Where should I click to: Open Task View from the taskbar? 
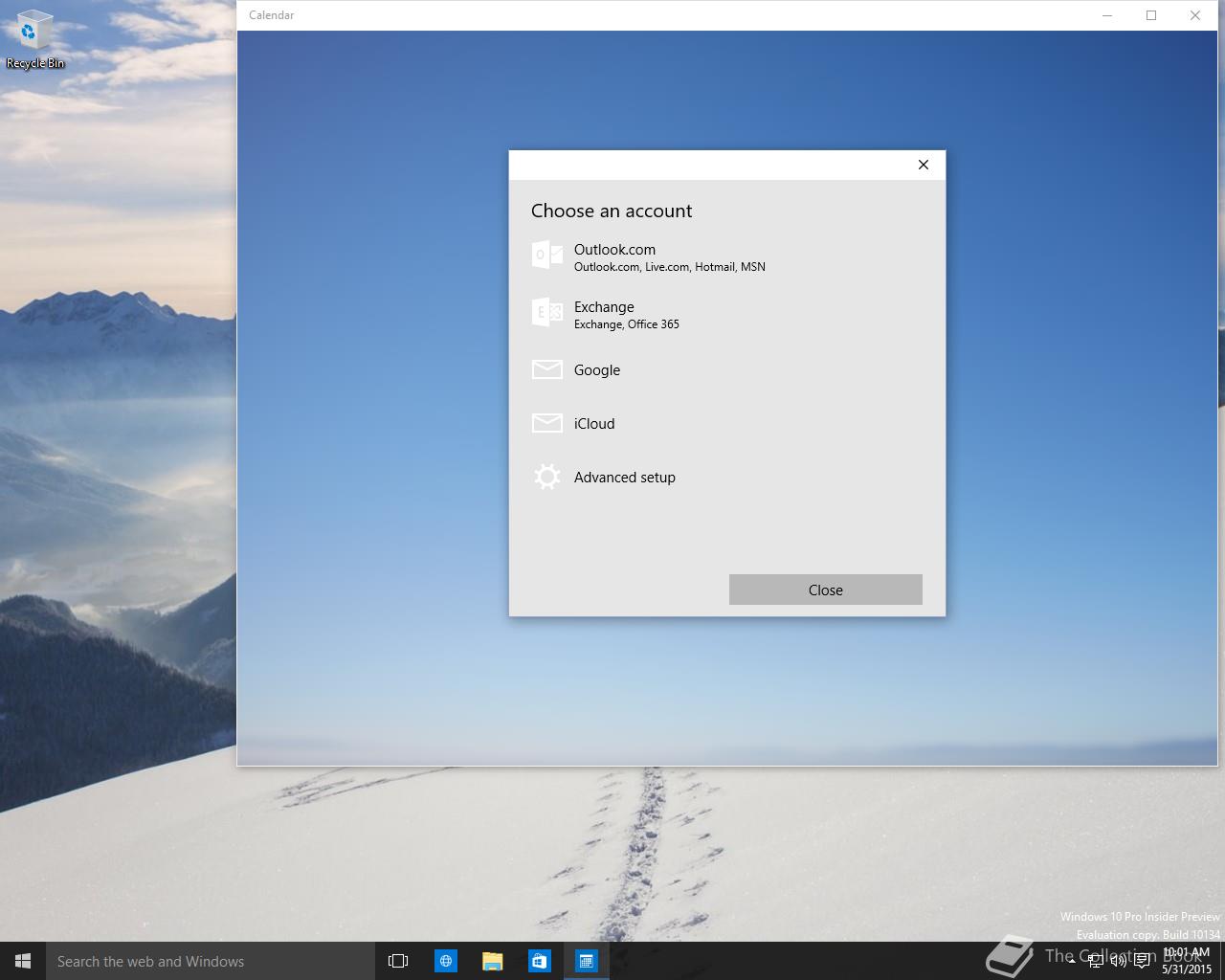point(398,961)
